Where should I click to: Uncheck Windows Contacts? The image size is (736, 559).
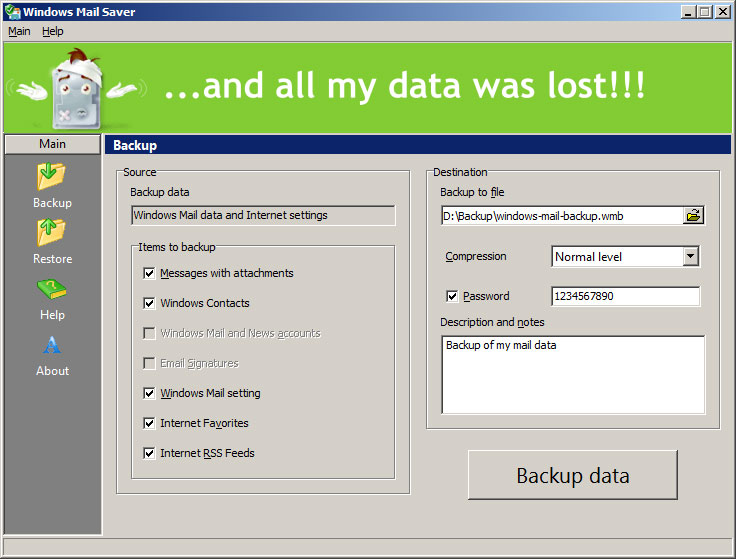tap(149, 303)
